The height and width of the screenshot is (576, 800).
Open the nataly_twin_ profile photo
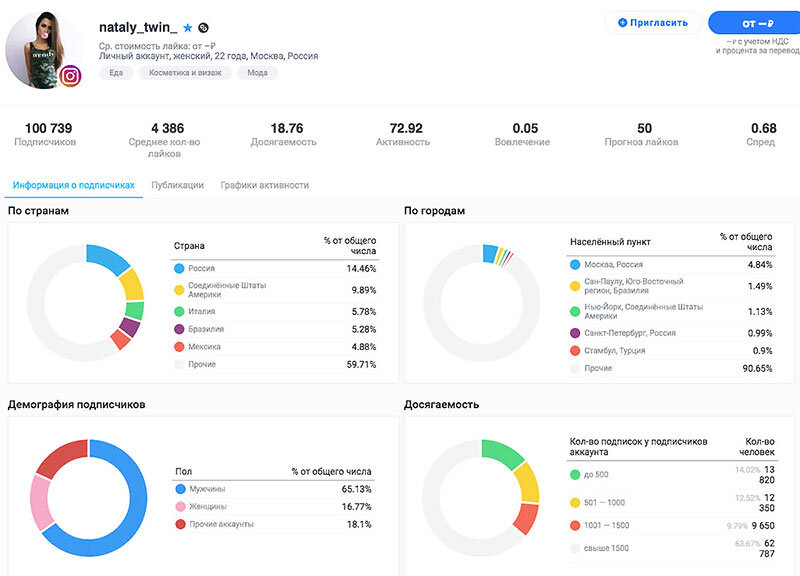[x=45, y=50]
